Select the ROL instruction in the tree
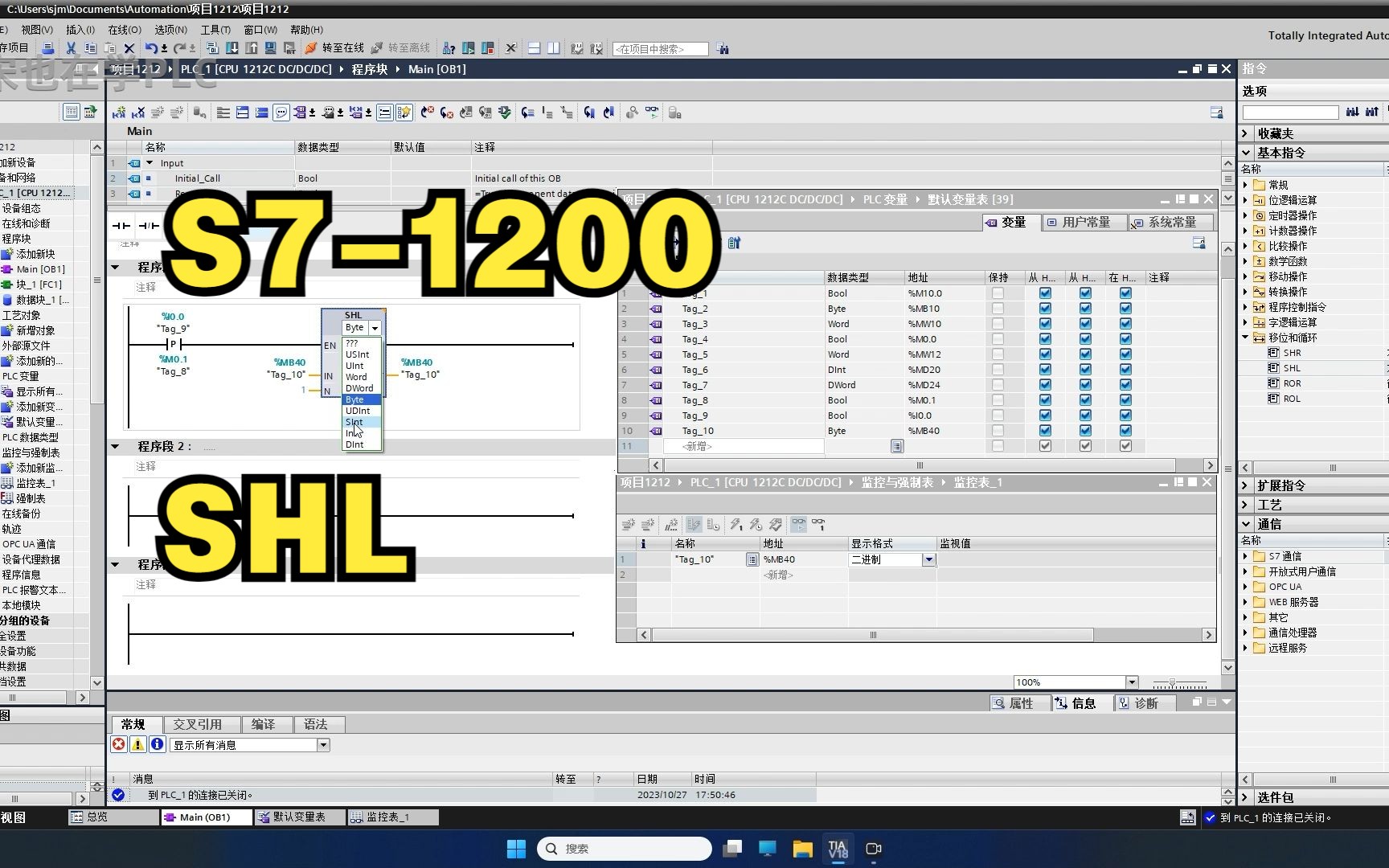The height and width of the screenshot is (868, 1389). 1292,399
